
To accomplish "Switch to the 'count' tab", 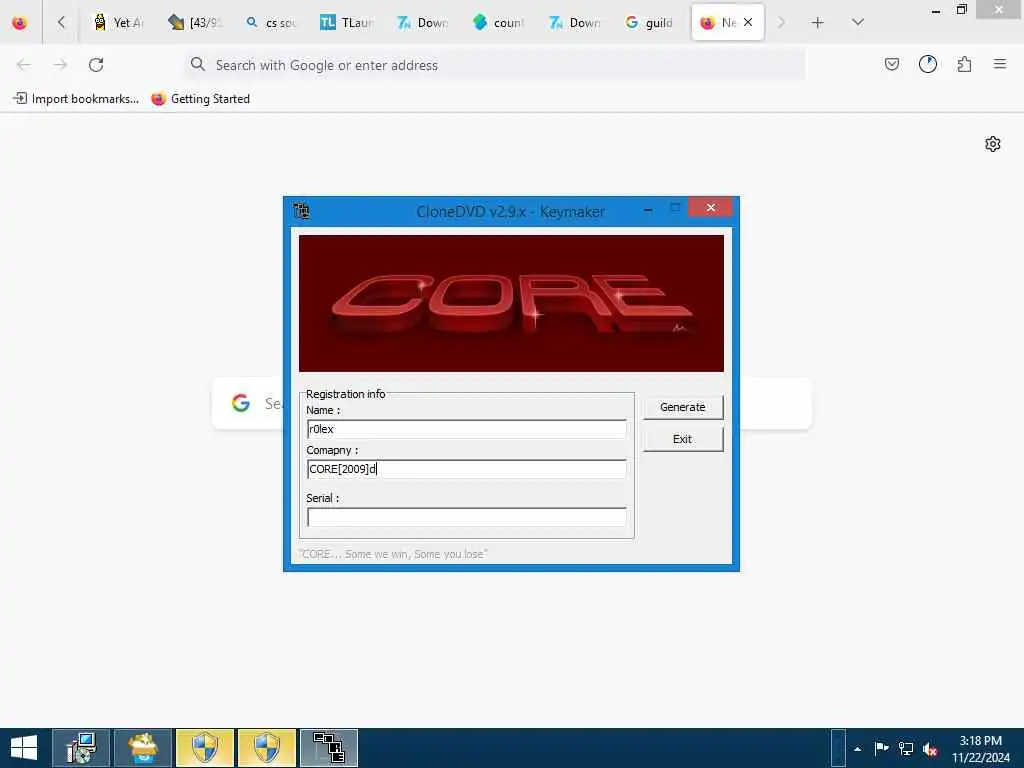I will coord(498,23).
